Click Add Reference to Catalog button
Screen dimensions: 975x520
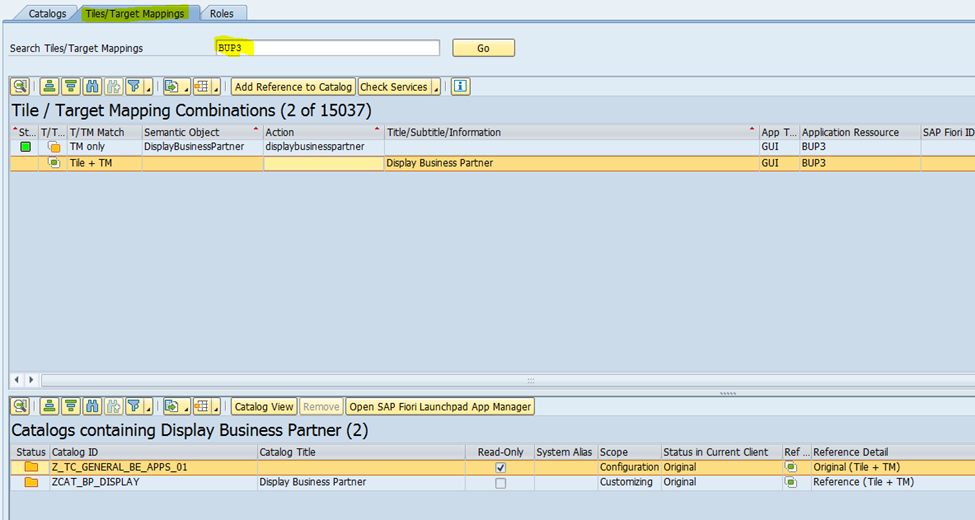[x=293, y=87]
